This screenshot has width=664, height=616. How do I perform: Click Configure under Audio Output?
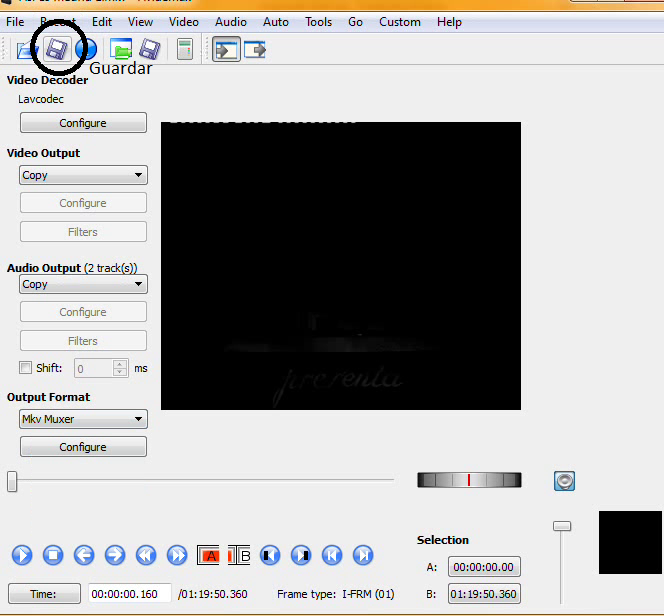(83, 312)
